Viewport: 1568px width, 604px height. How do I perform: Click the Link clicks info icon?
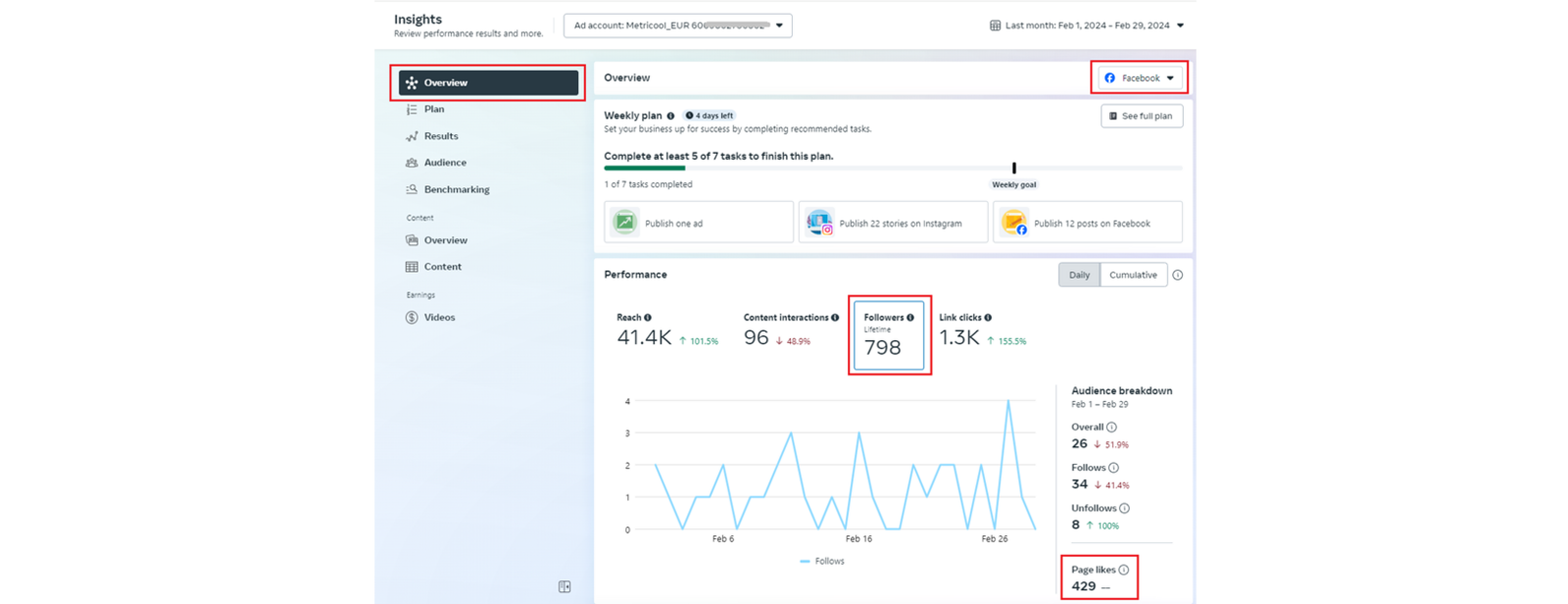point(988,318)
